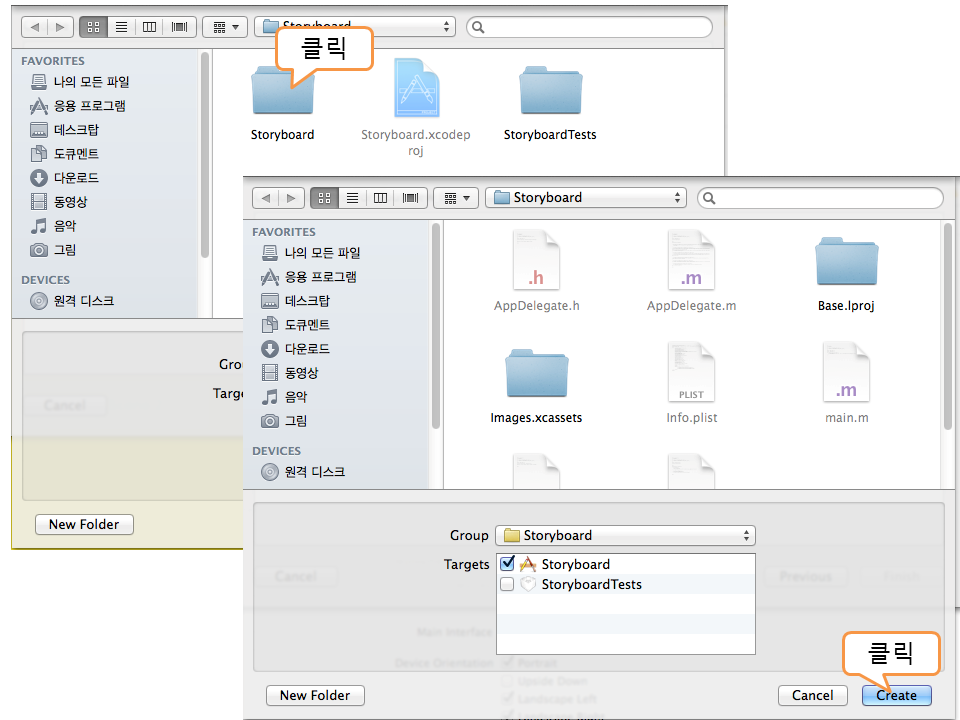Viewport: 960px width, 720px height.
Task: Click the Storyboard.xcodeproj file icon
Action: (x=415, y=94)
